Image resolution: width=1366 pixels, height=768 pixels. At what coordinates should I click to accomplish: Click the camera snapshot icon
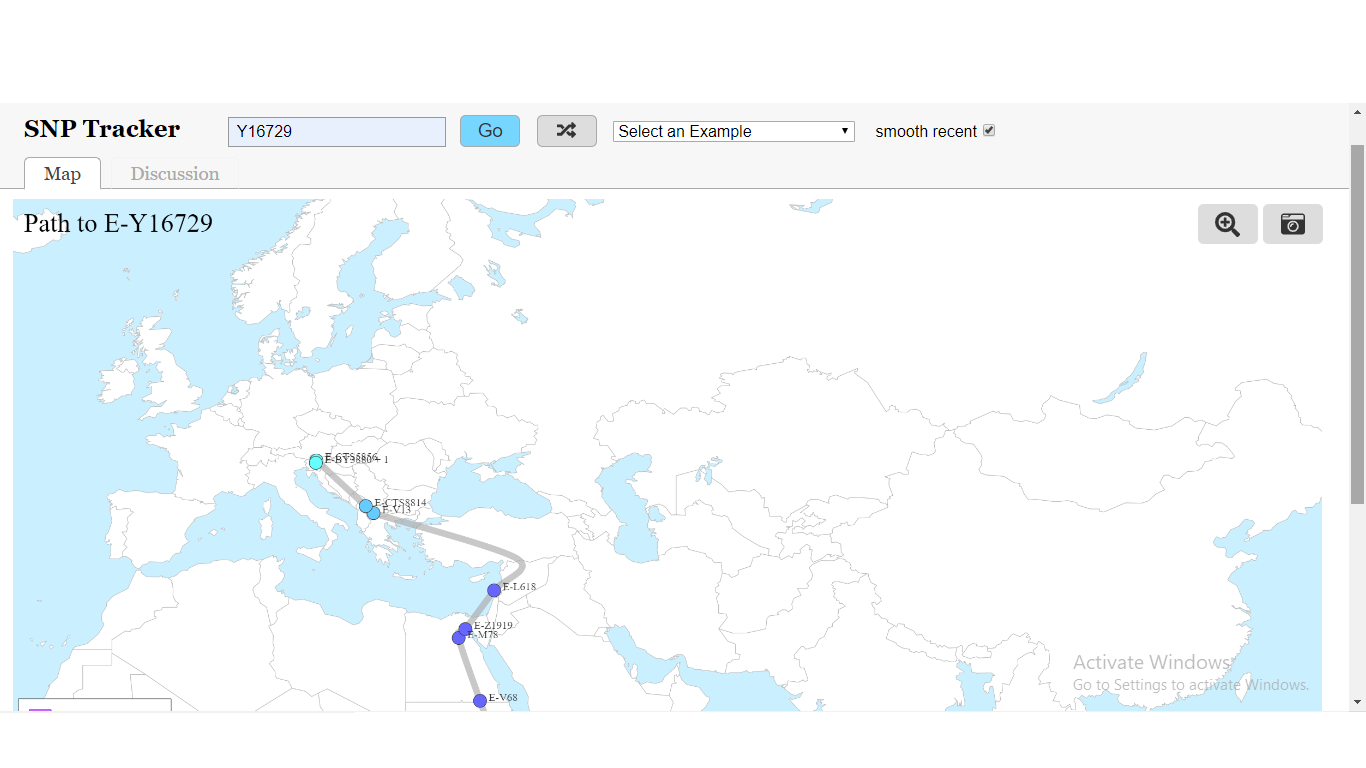click(1293, 223)
